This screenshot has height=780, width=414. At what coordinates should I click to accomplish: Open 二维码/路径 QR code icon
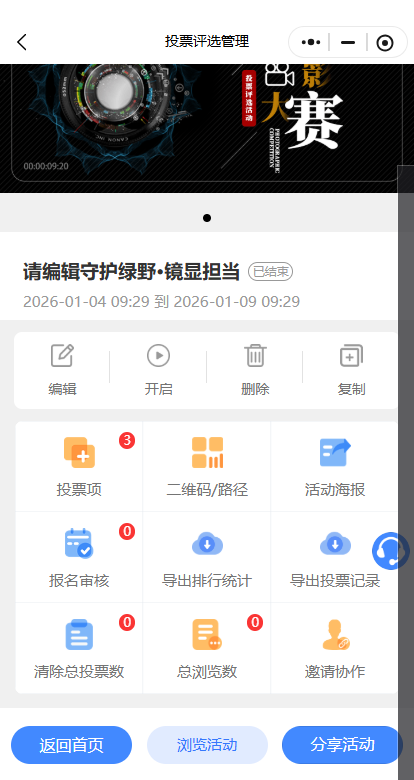coord(207,452)
